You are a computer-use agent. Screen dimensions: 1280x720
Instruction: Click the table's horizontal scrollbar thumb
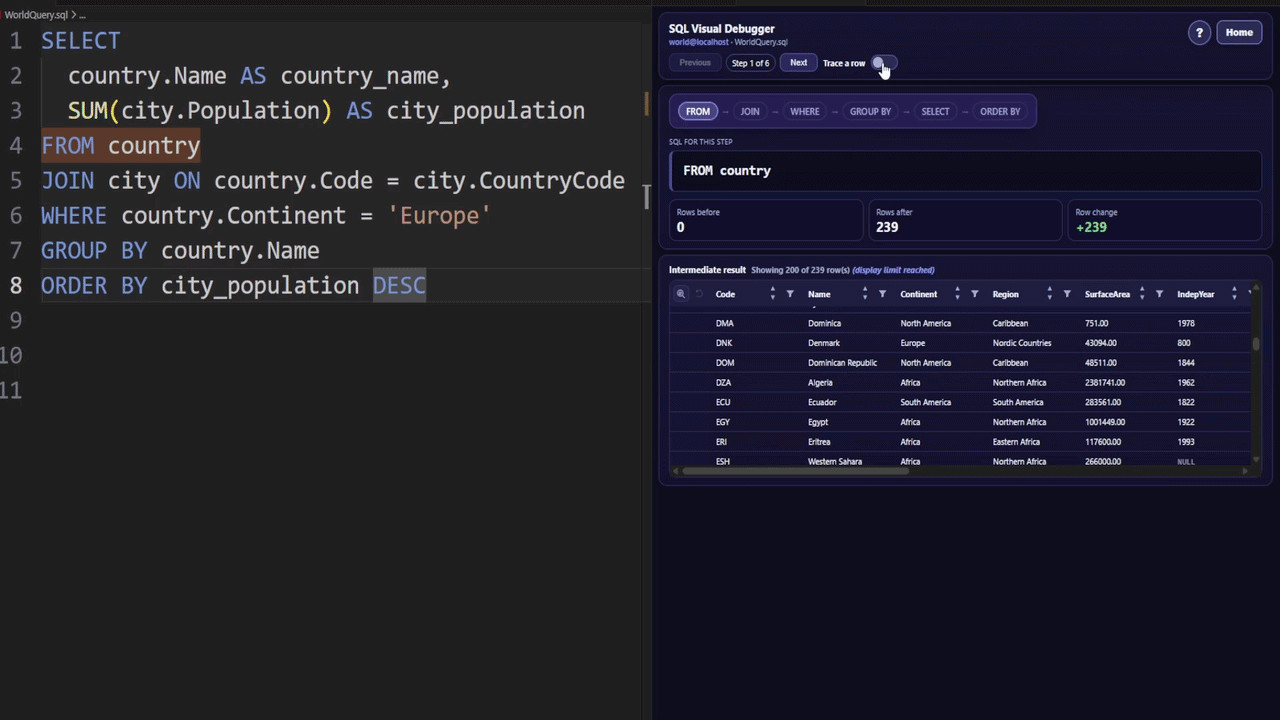[795, 470]
